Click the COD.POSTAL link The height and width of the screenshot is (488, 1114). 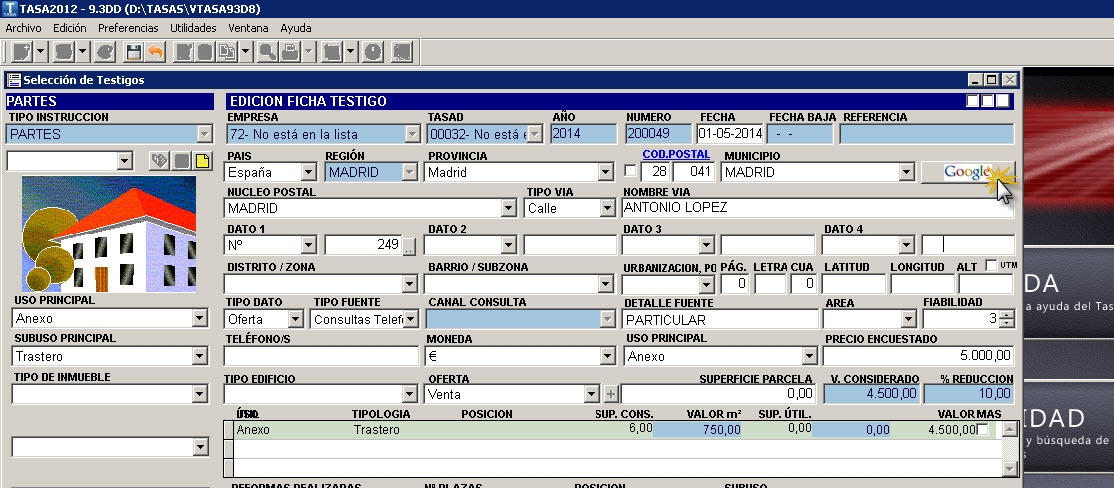coord(676,154)
